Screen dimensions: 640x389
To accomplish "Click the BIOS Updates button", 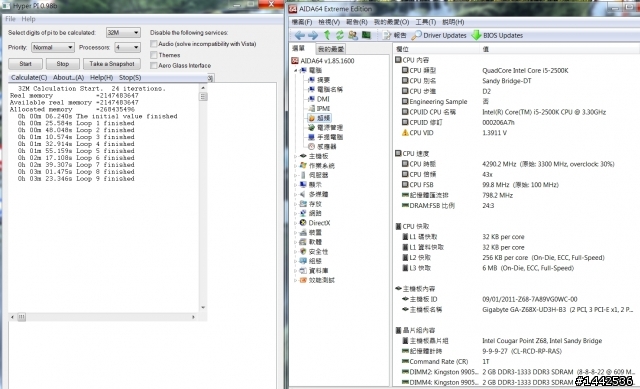I will [x=497, y=36].
